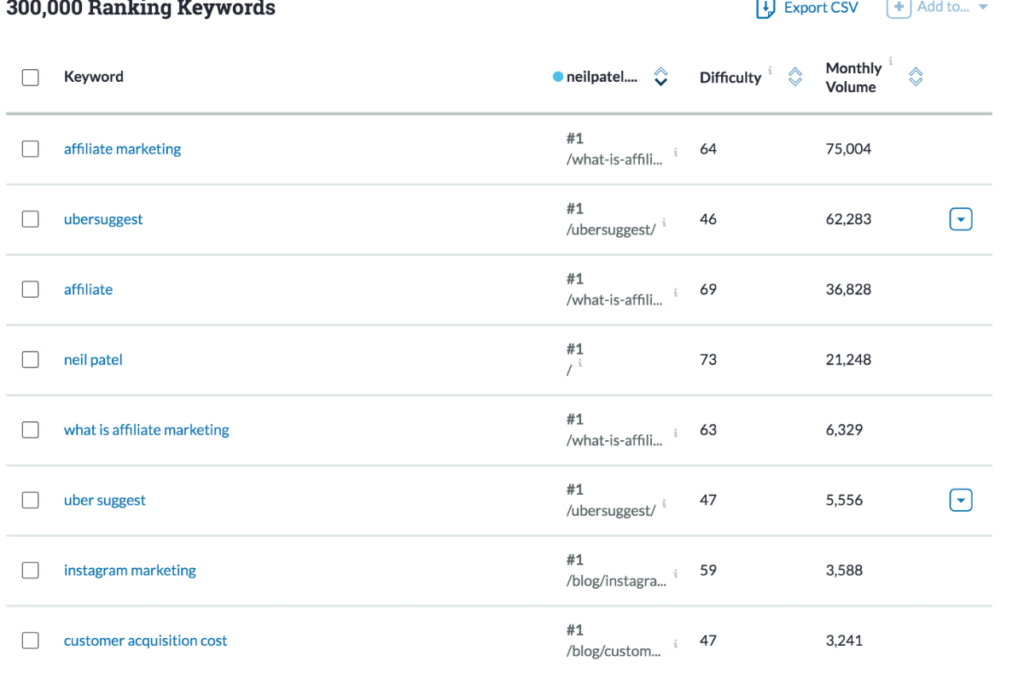Open what is affiliate marketing keyword link
Image resolution: width=1024 pixels, height=673 pixels.
pos(146,430)
